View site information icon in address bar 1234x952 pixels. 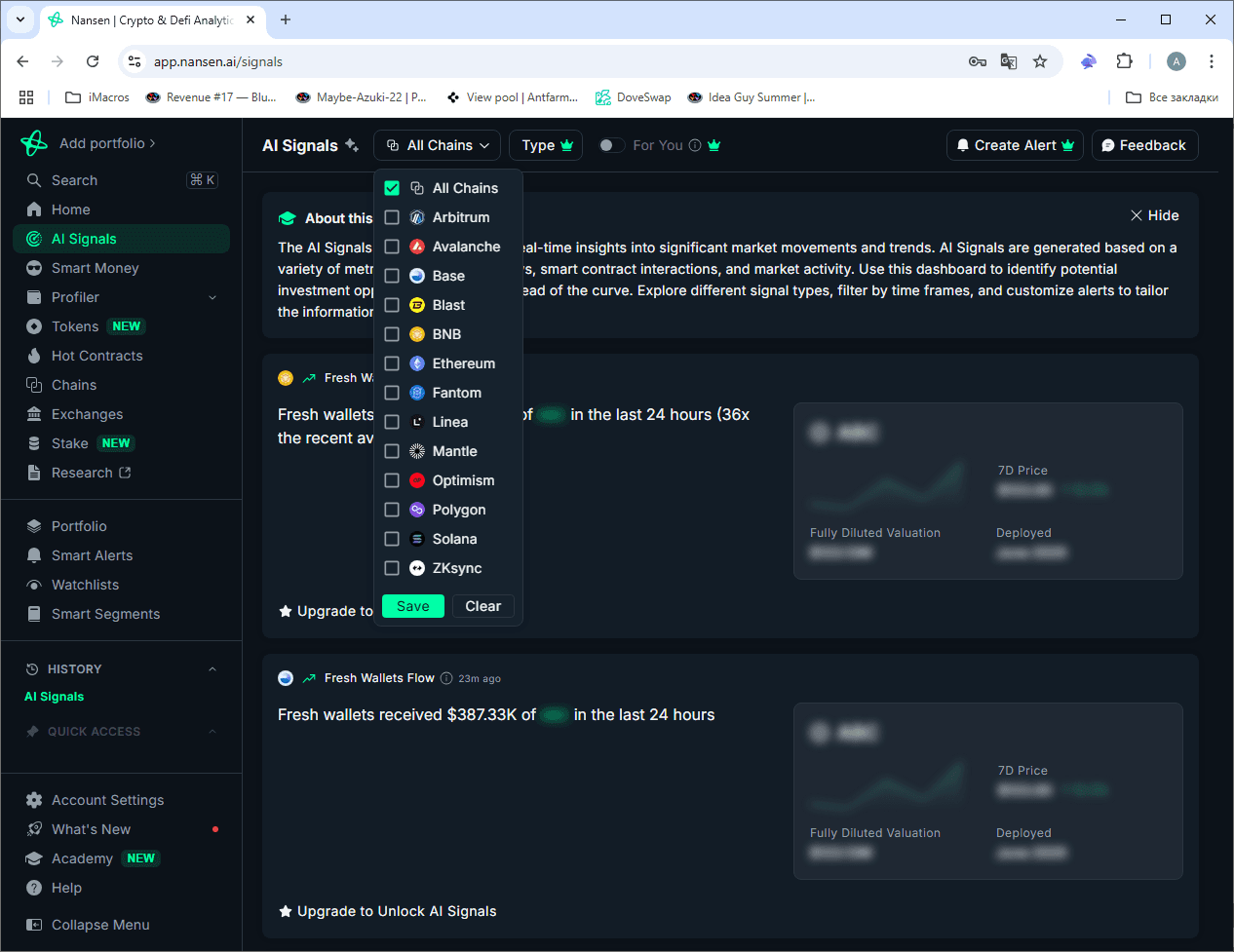coord(135,61)
